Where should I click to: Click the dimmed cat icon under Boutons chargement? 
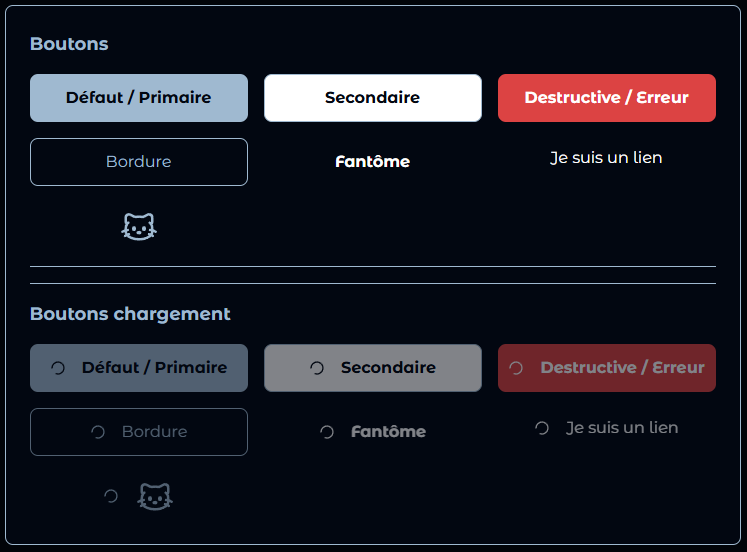(x=155, y=496)
